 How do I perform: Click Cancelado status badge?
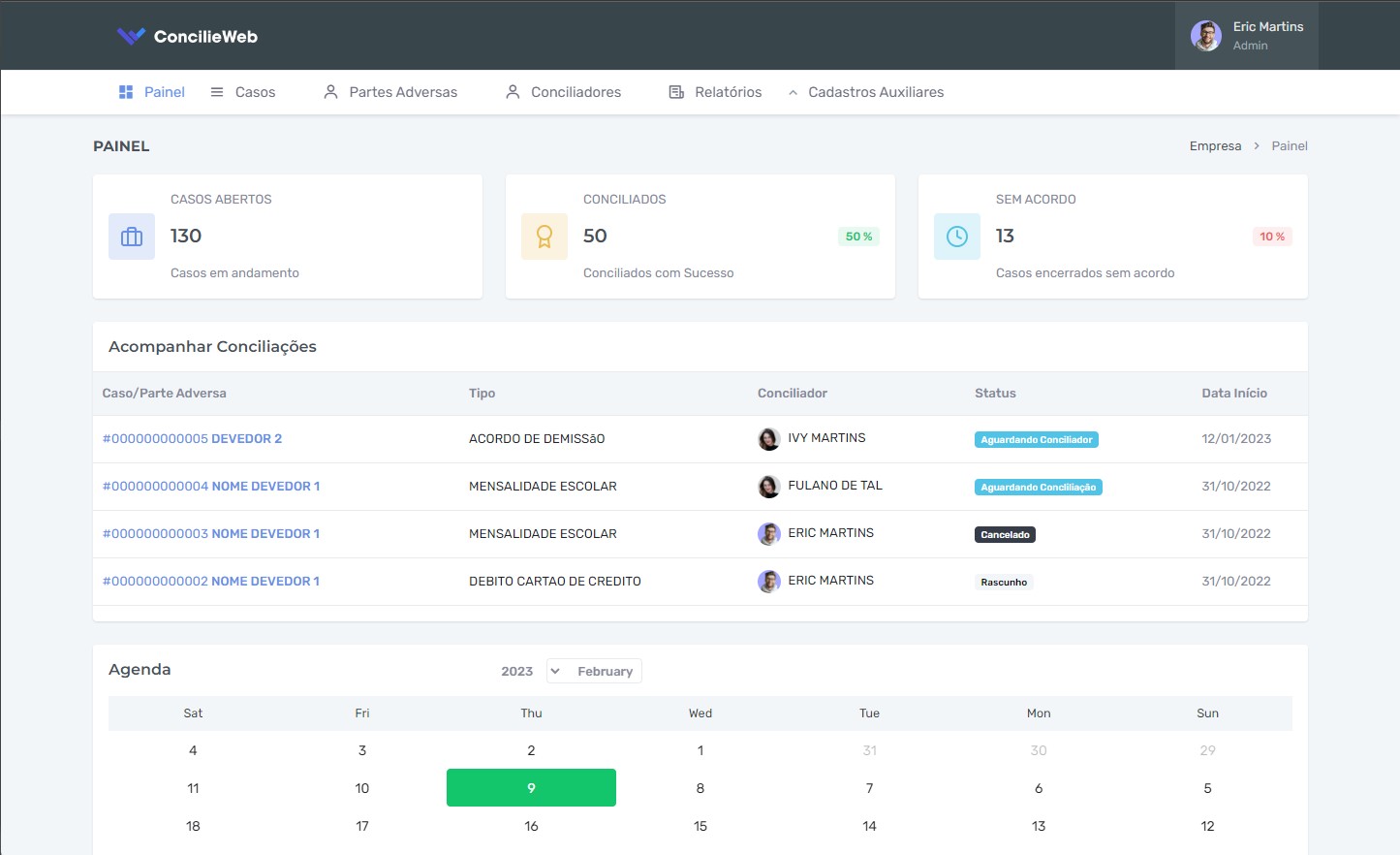(x=1005, y=535)
